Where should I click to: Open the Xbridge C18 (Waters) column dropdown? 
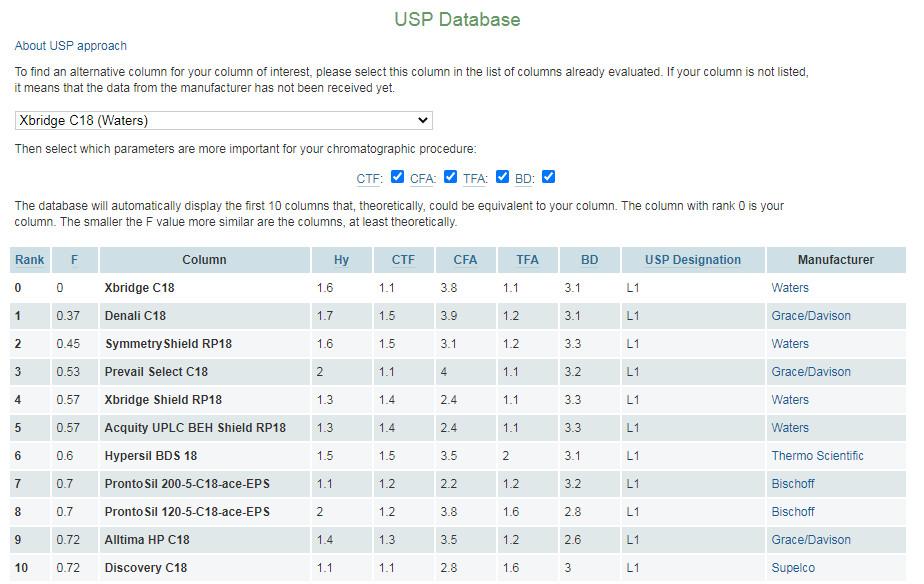(x=223, y=121)
